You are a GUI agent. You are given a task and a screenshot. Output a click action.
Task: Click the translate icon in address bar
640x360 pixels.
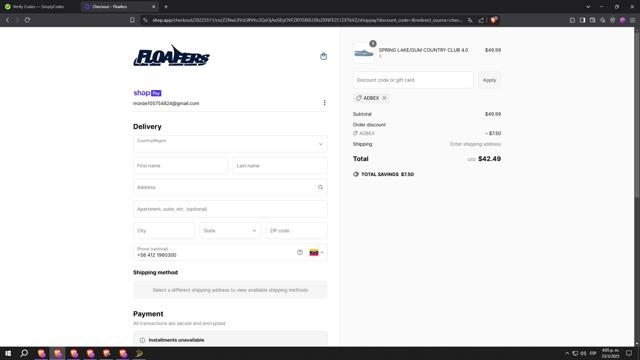[470, 20]
